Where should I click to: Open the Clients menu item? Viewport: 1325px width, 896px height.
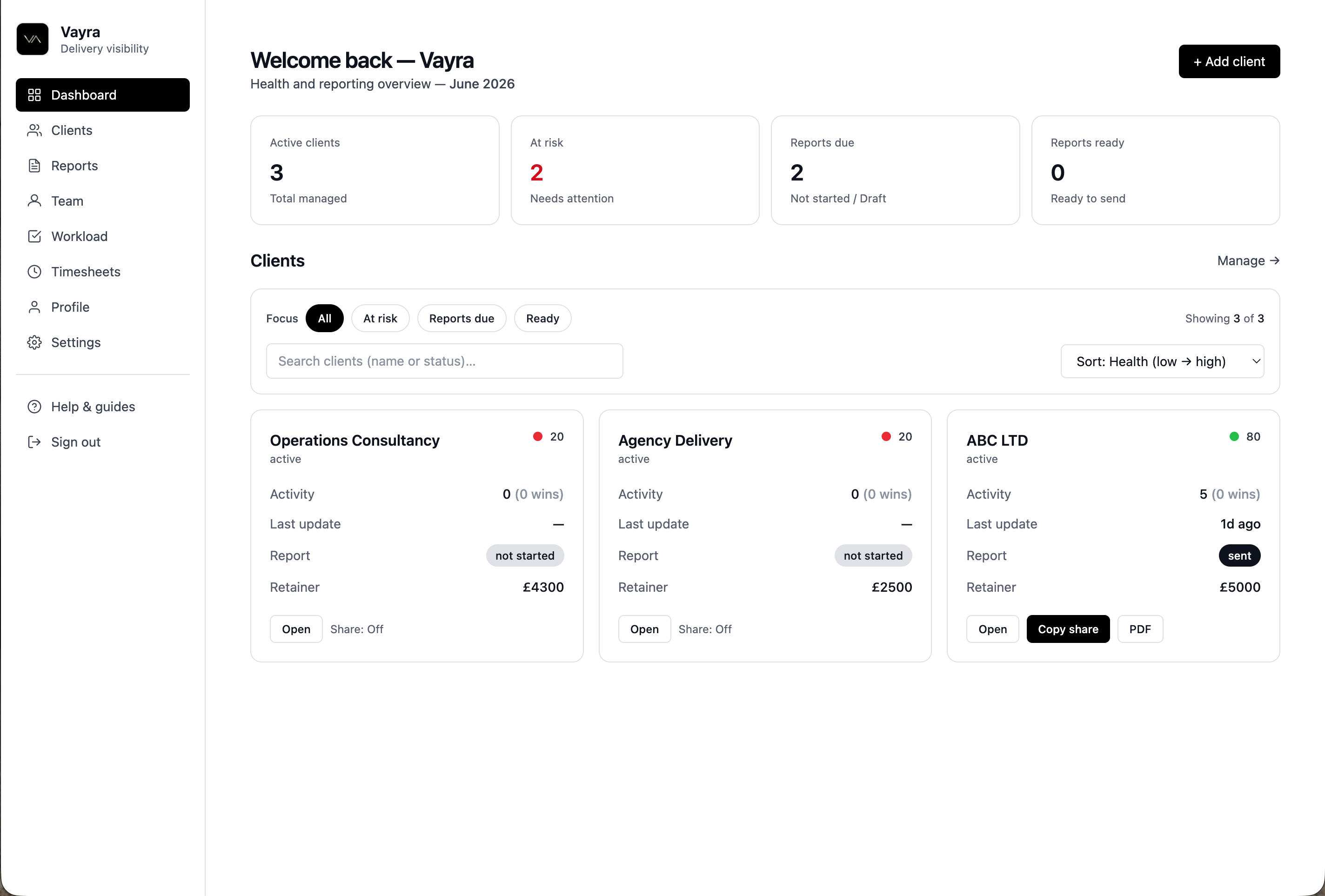pos(103,131)
